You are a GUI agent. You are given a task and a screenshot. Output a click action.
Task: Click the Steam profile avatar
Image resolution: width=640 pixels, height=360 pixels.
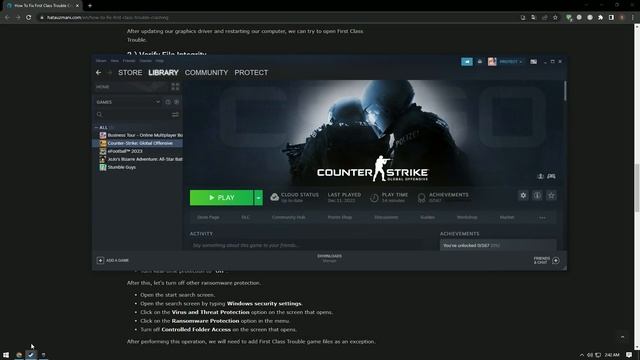[492, 62]
